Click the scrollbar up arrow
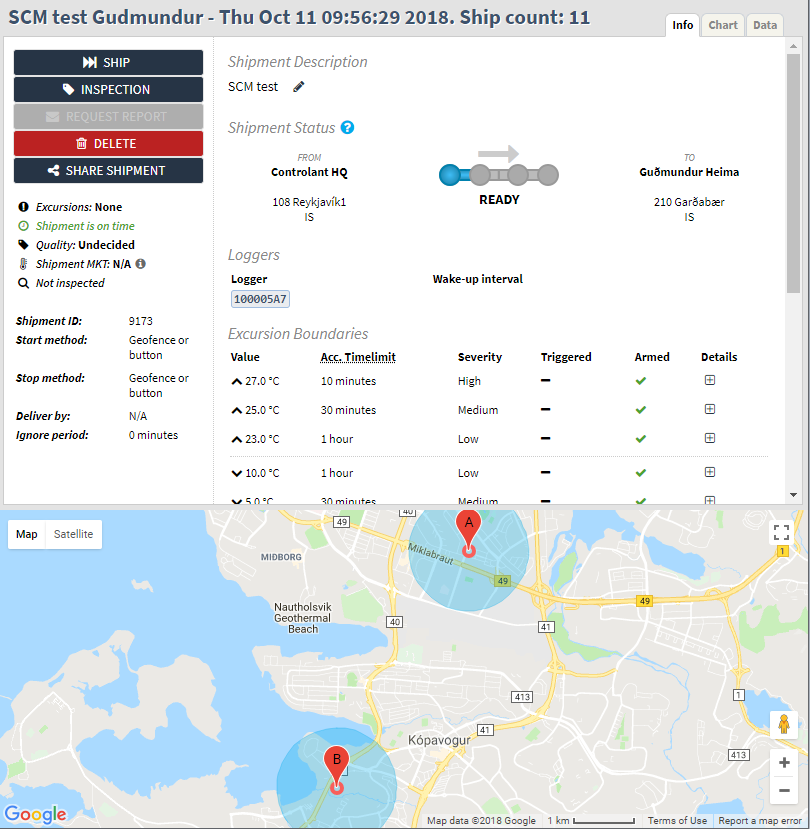Screen dimensions: 810x829 793,46
